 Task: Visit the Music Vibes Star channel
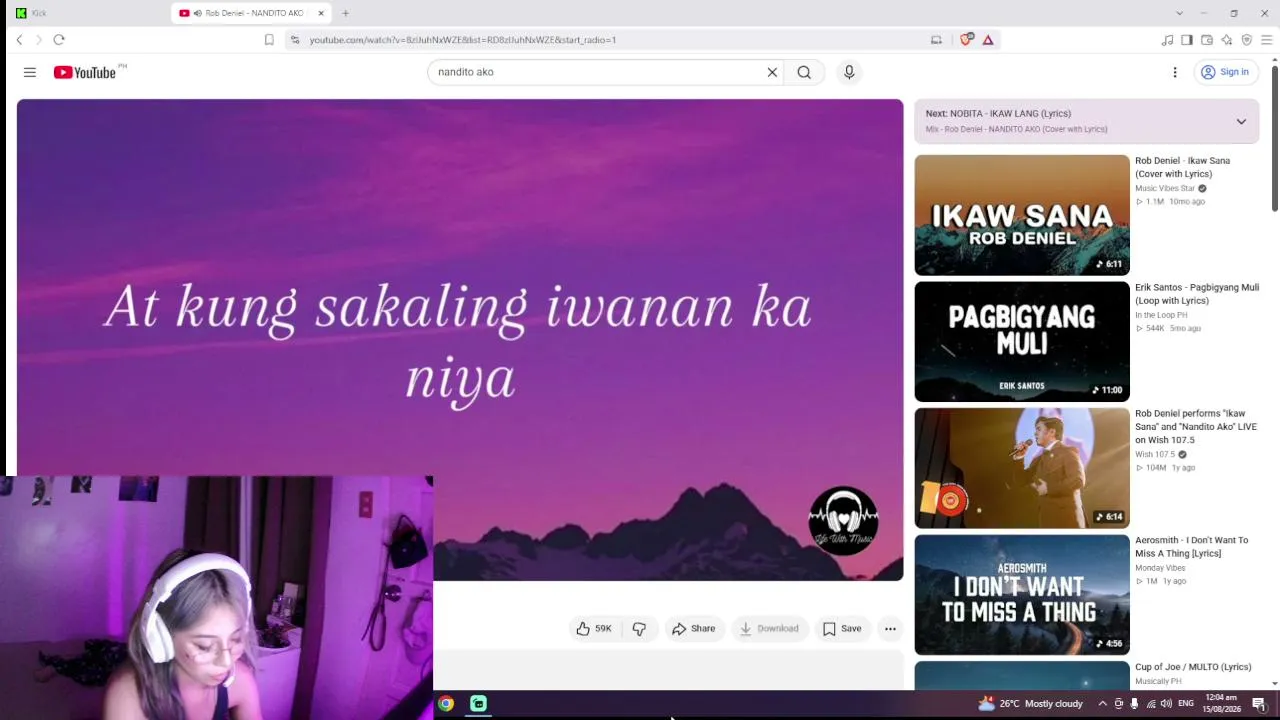(x=1165, y=188)
